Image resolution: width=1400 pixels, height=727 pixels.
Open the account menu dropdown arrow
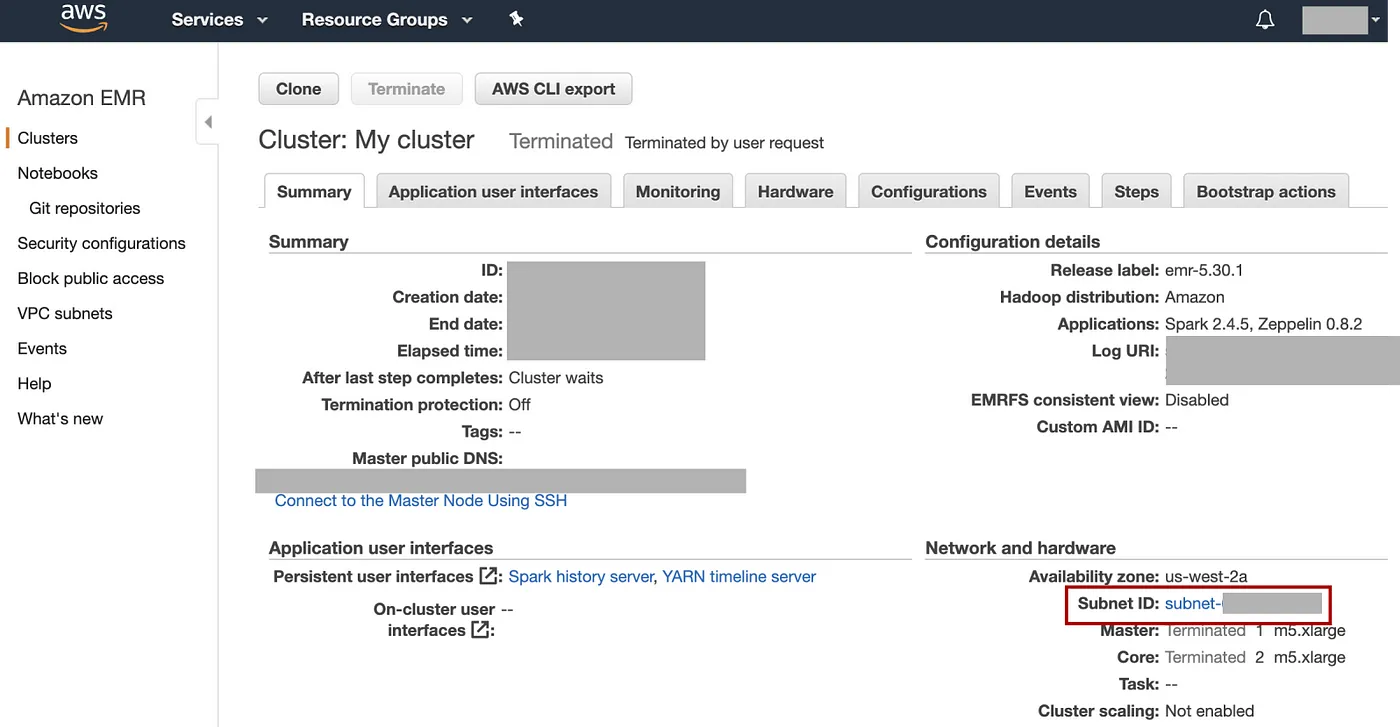[1376, 20]
